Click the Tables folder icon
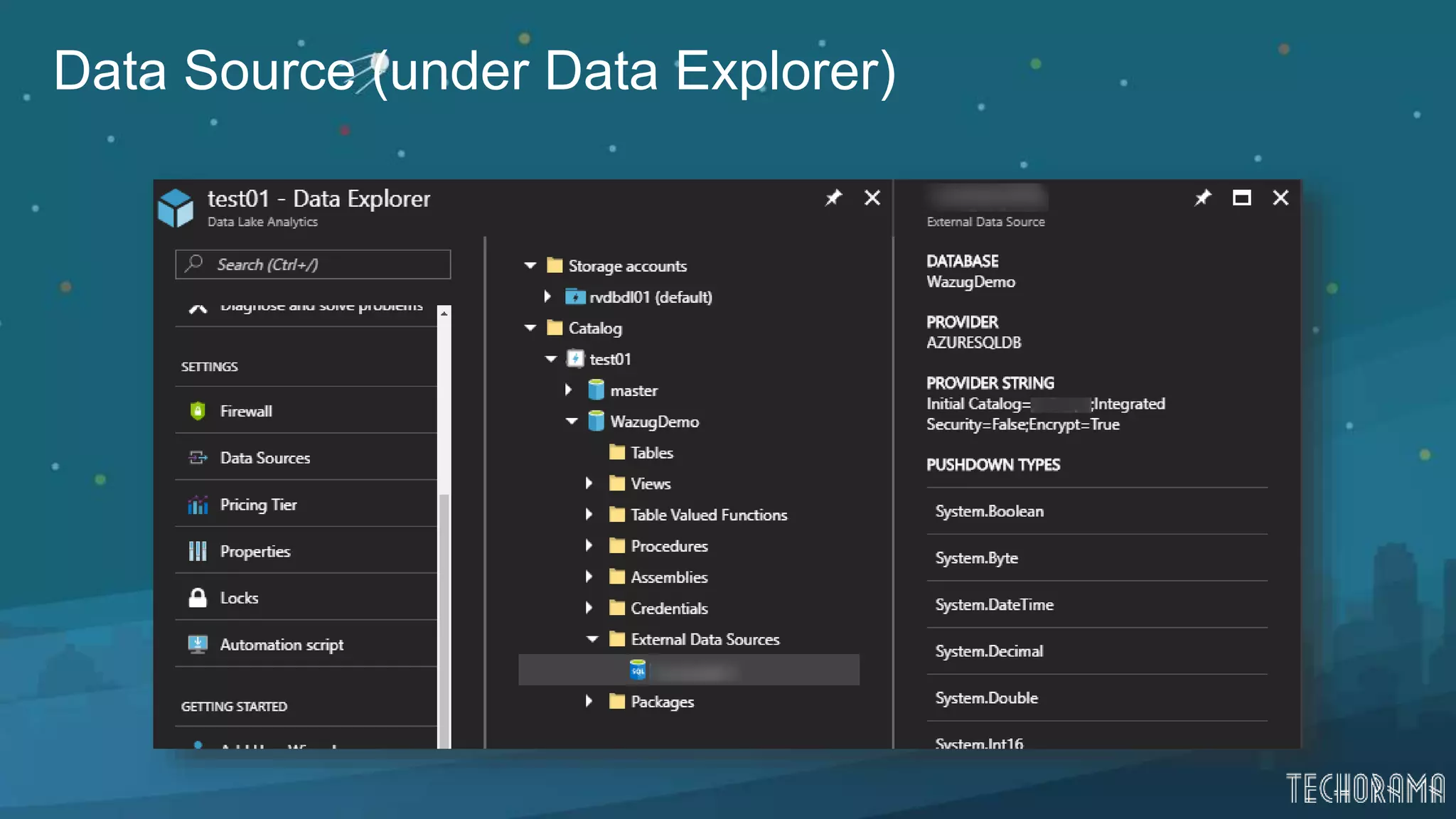The height and width of the screenshot is (819, 1456). pyautogui.click(x=617, y=452)
